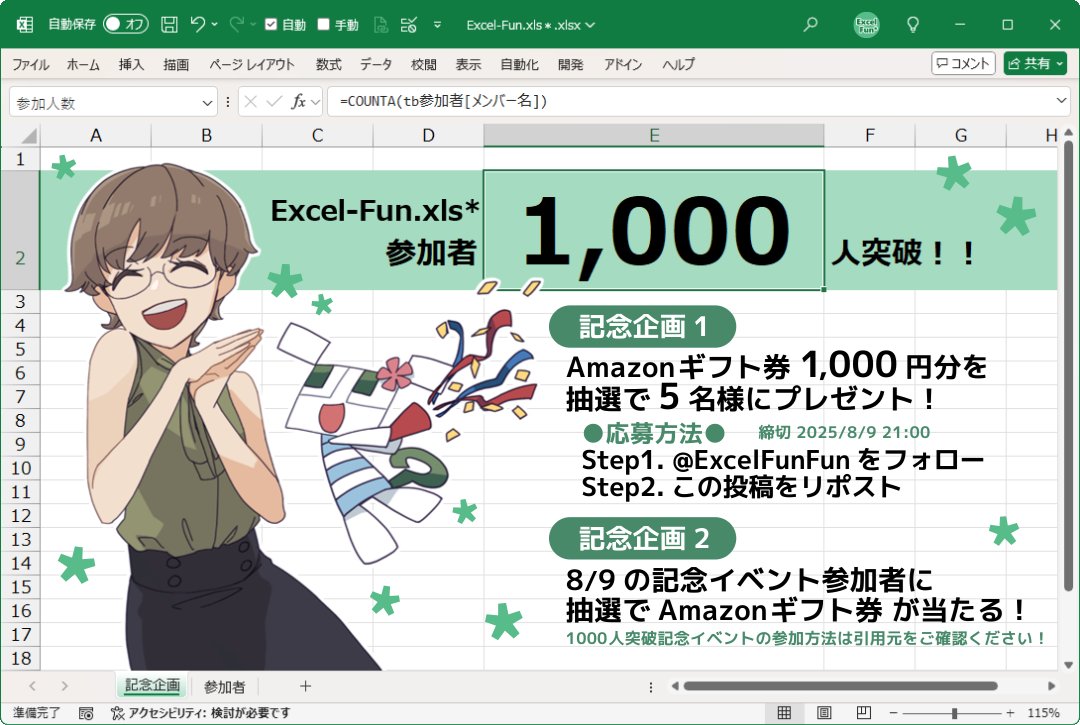Screen dimensions: 1080x725
Task: Click the 記念企画 1 label
Action: [642, 326]
